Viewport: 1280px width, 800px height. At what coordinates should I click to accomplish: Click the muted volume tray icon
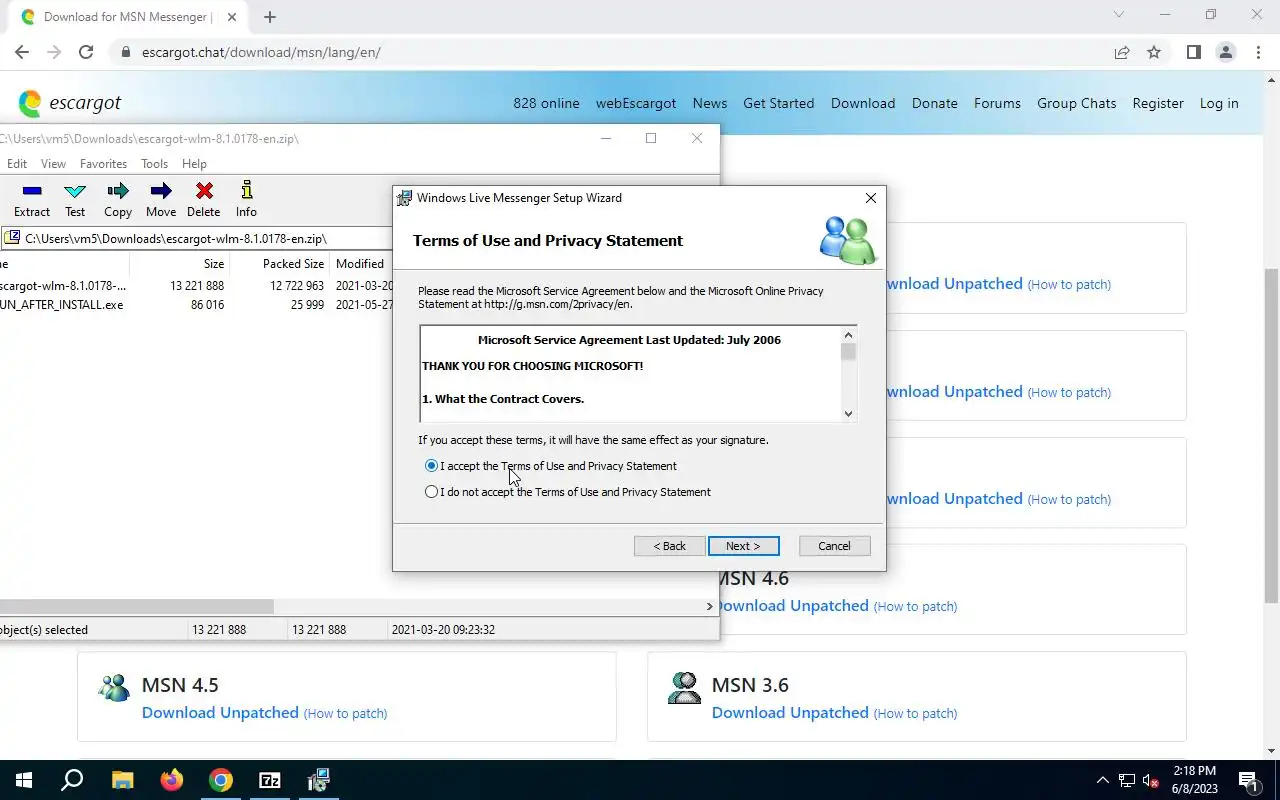click(x=1151, y=781)
